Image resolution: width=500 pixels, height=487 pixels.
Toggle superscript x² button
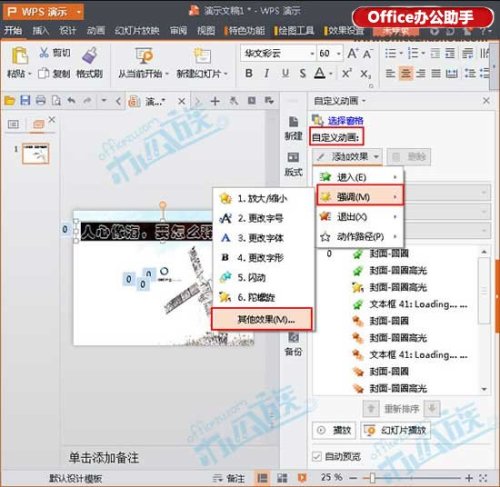click(x=347, y=73)
